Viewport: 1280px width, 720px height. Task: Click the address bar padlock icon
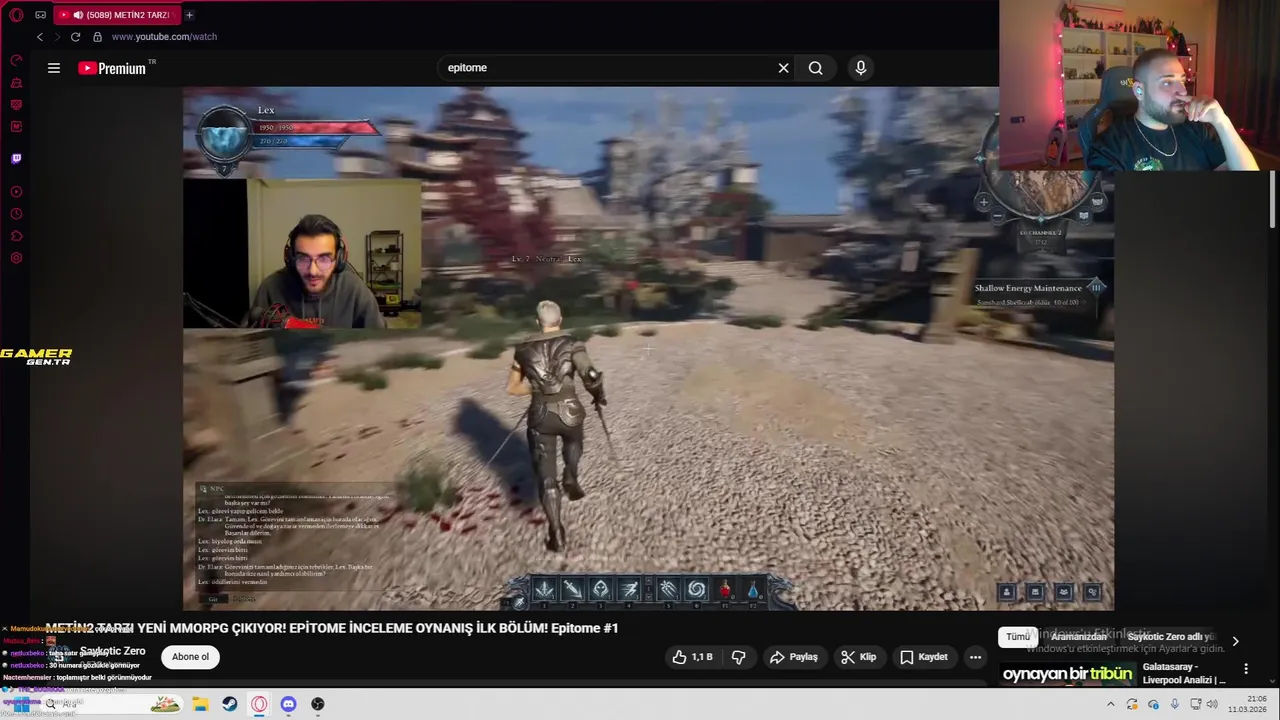tap(97, 37)
